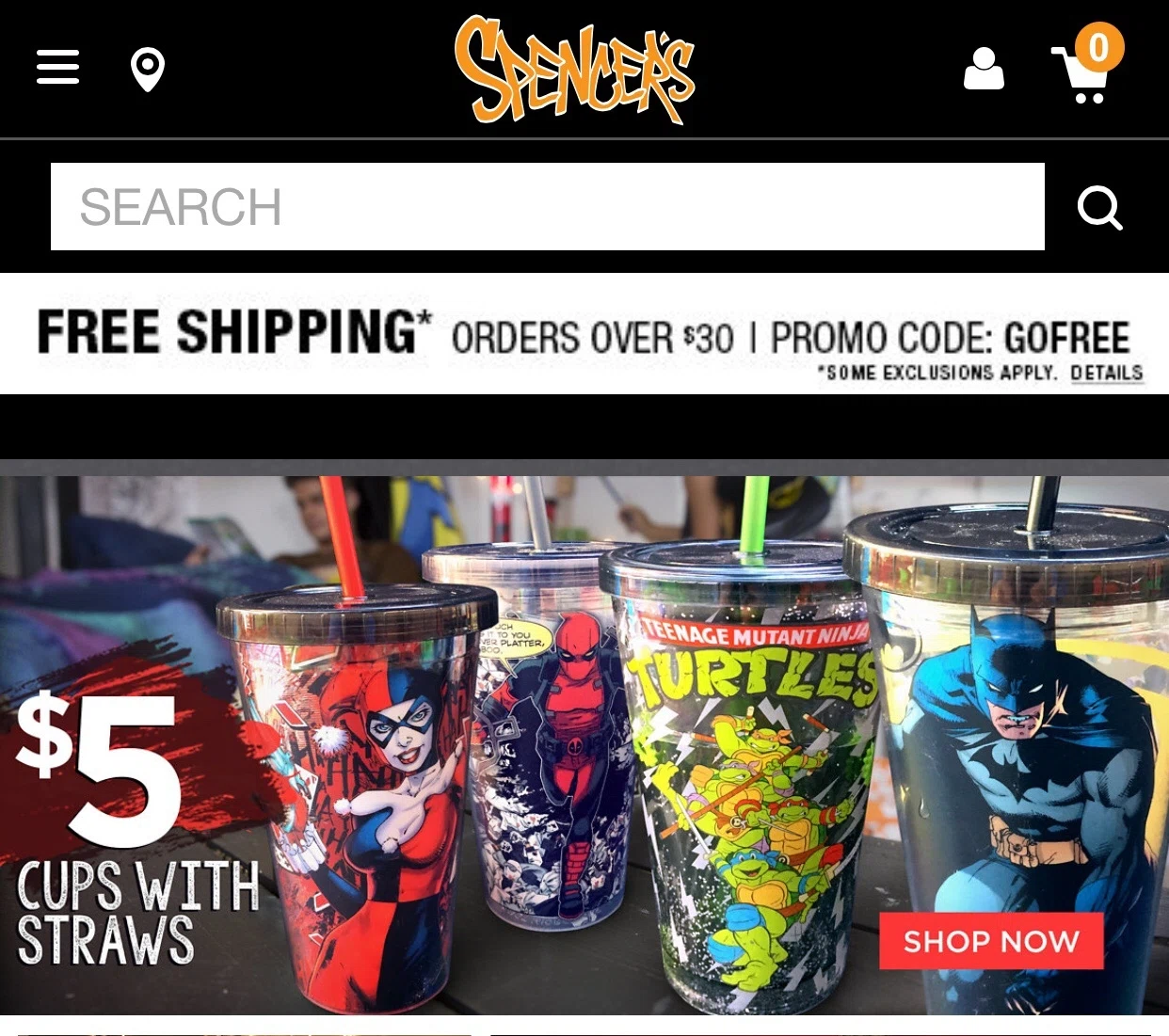Image resolution: width=1169 pixels, height=1036 pixels.
Task: Open the hamburger navigation menu
Action: point(57,68)
